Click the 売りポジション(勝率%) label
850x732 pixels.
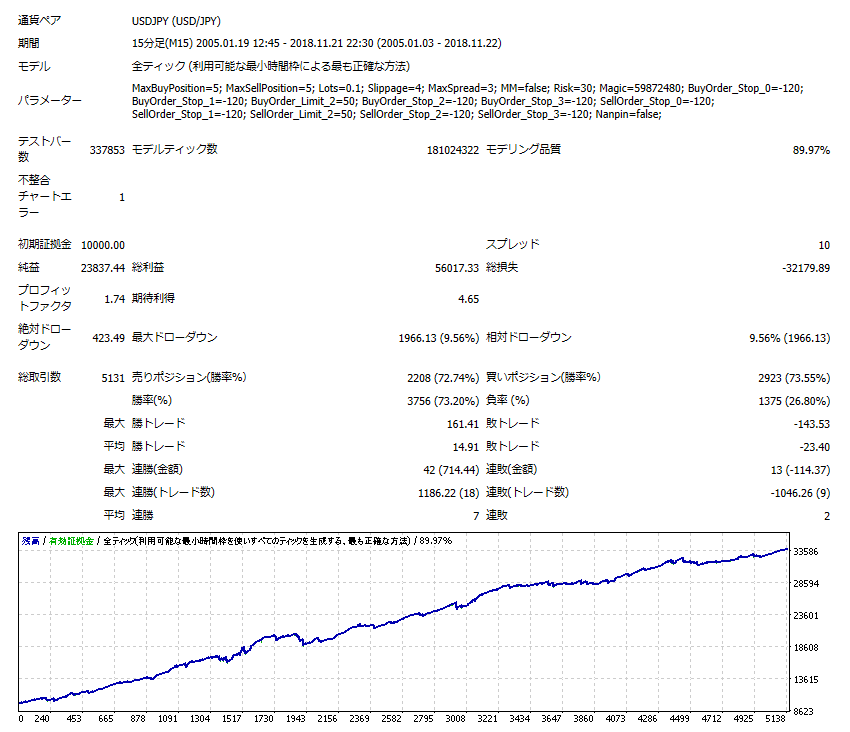point(189,377)
